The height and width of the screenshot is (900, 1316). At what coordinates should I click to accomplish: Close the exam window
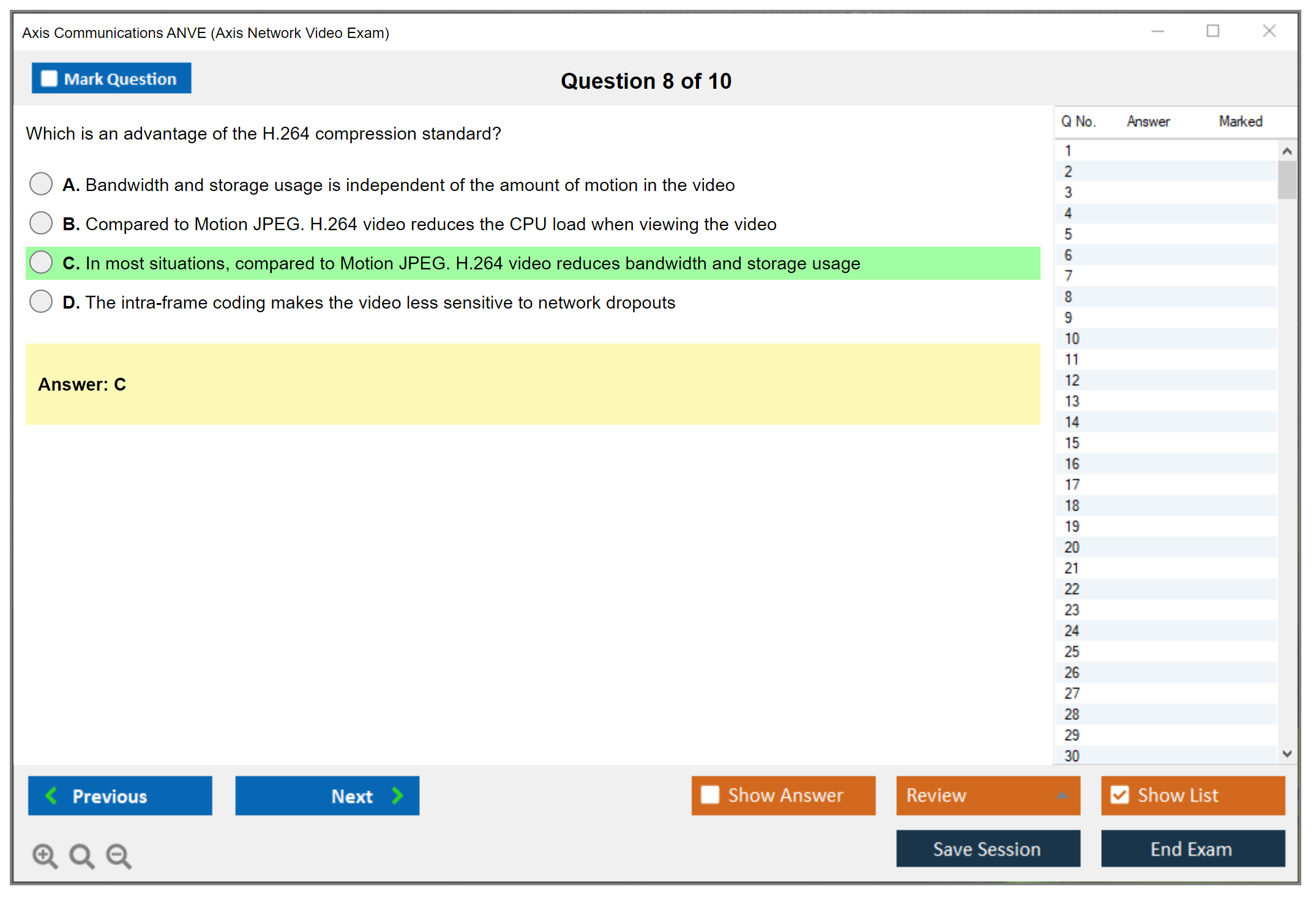pyautogui.click(x=1269, y=31)
